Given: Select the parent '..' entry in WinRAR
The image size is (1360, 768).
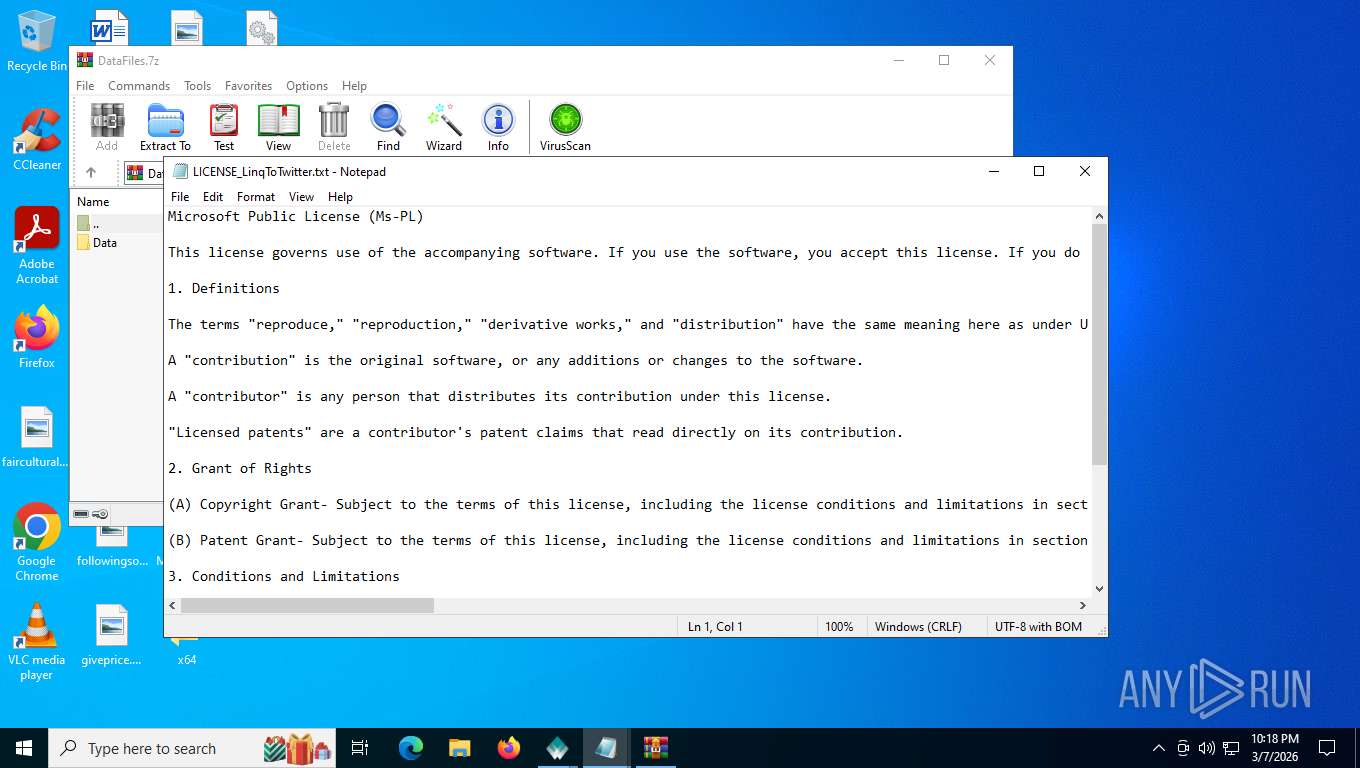Looking at the screenshot, I should (95, 224).
